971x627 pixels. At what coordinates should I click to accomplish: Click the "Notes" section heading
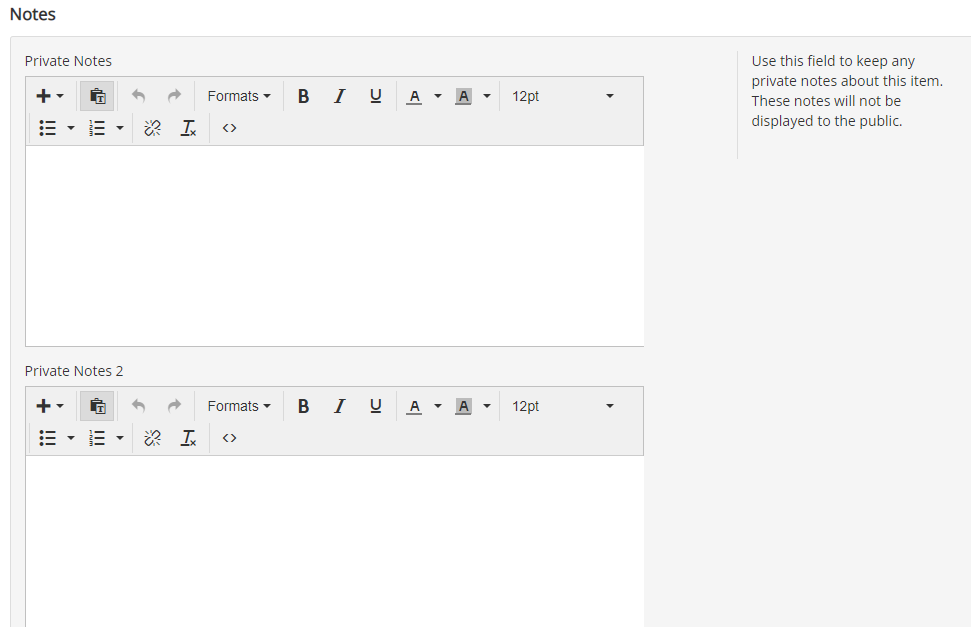33,14
